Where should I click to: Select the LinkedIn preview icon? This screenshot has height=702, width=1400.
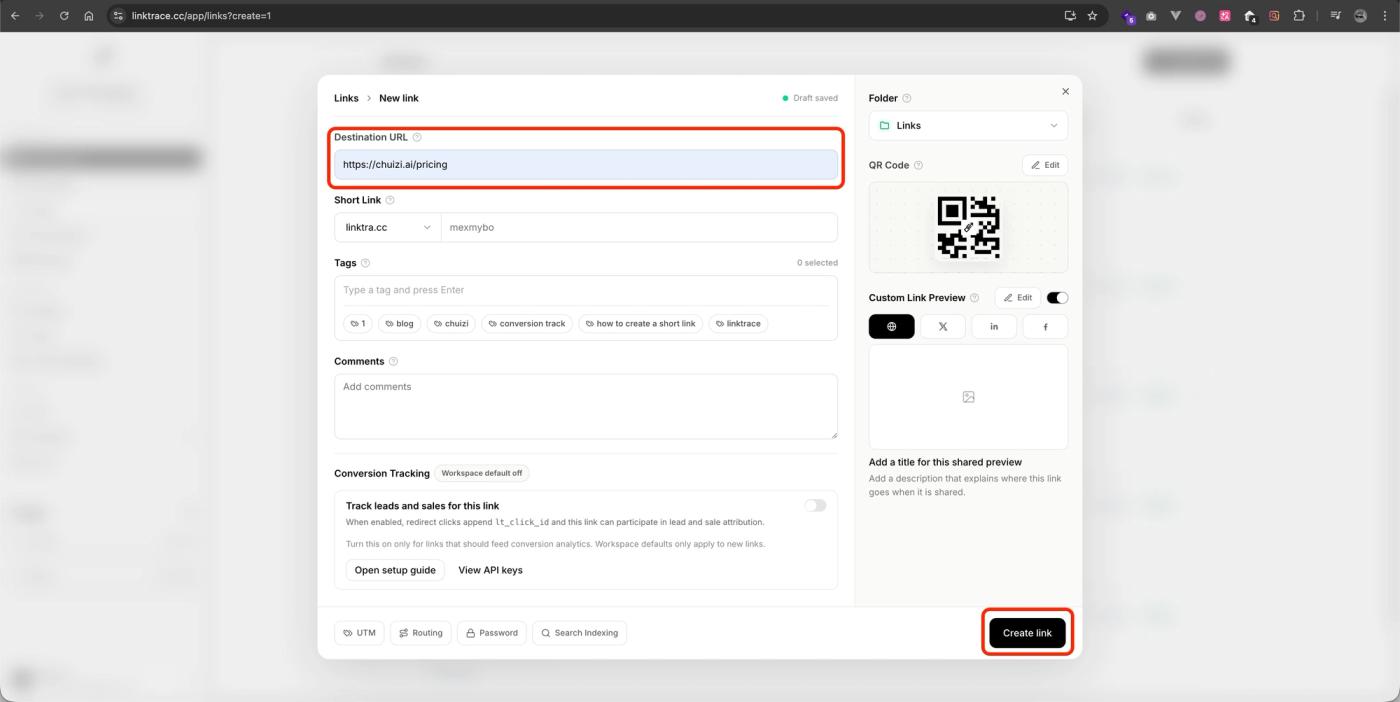(993, 325)
